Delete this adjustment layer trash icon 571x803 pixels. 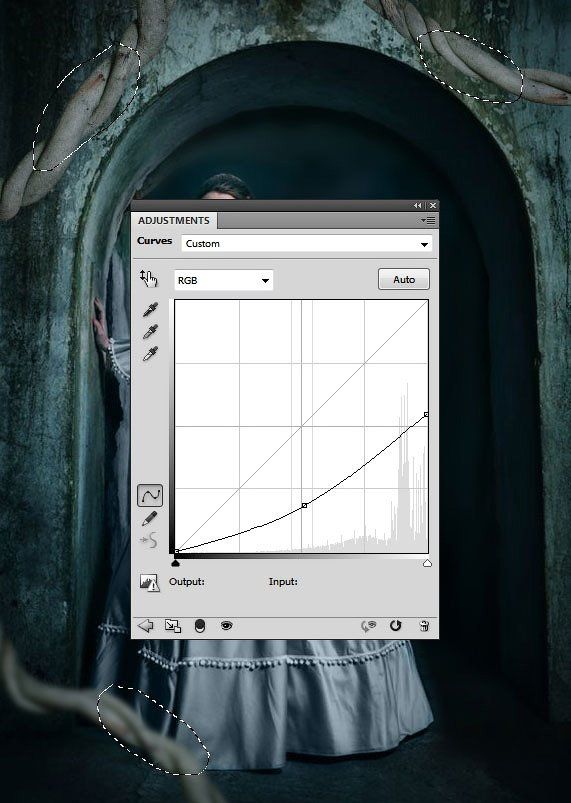click(424, 626)
